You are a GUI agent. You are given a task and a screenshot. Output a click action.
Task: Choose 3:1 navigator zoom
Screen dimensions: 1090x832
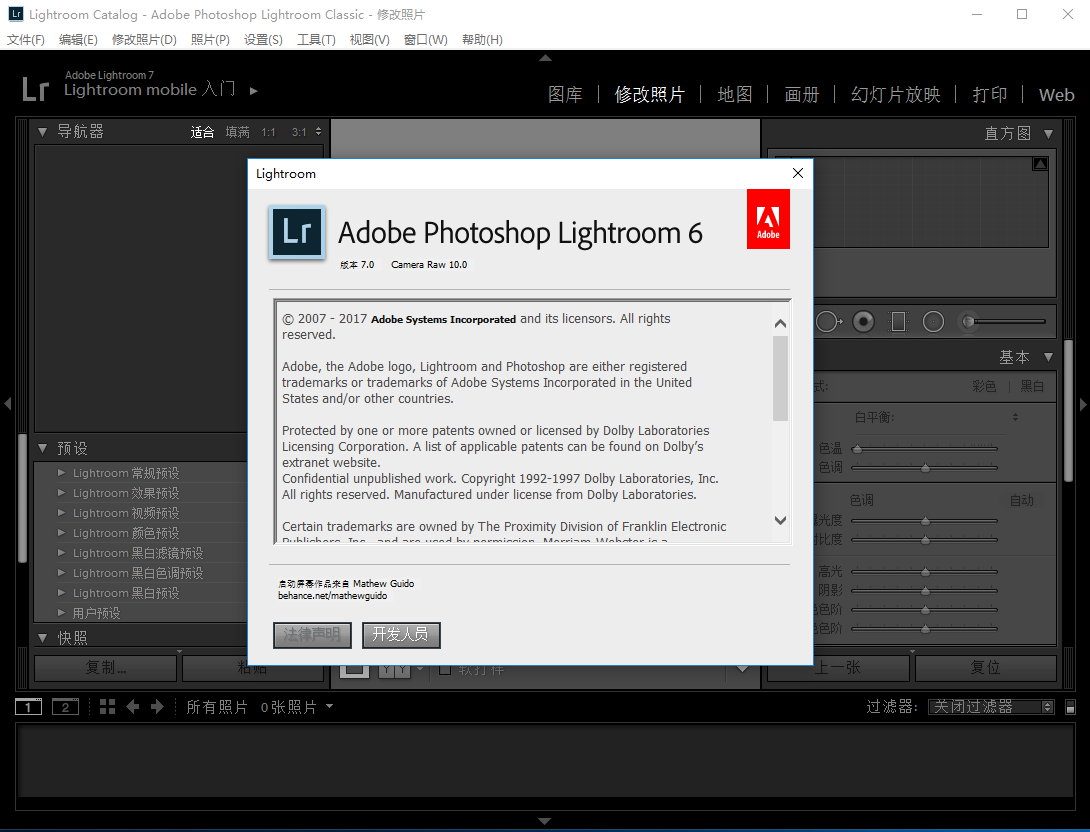click(299, 132)
